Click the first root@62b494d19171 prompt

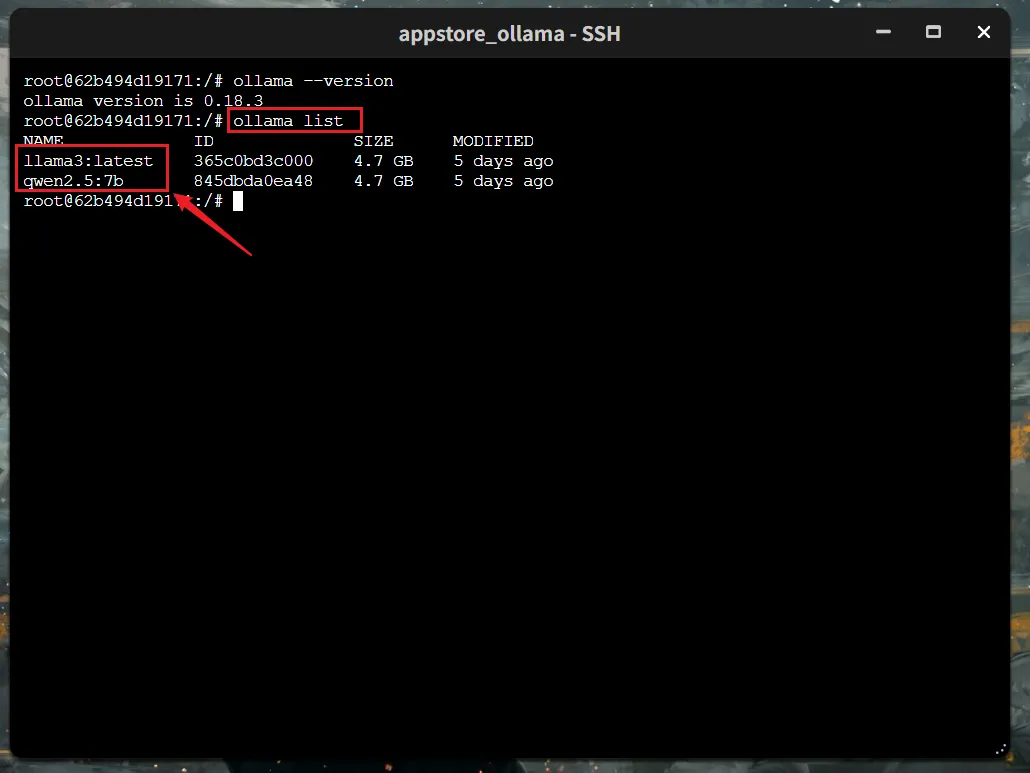(x=123, y=81)
